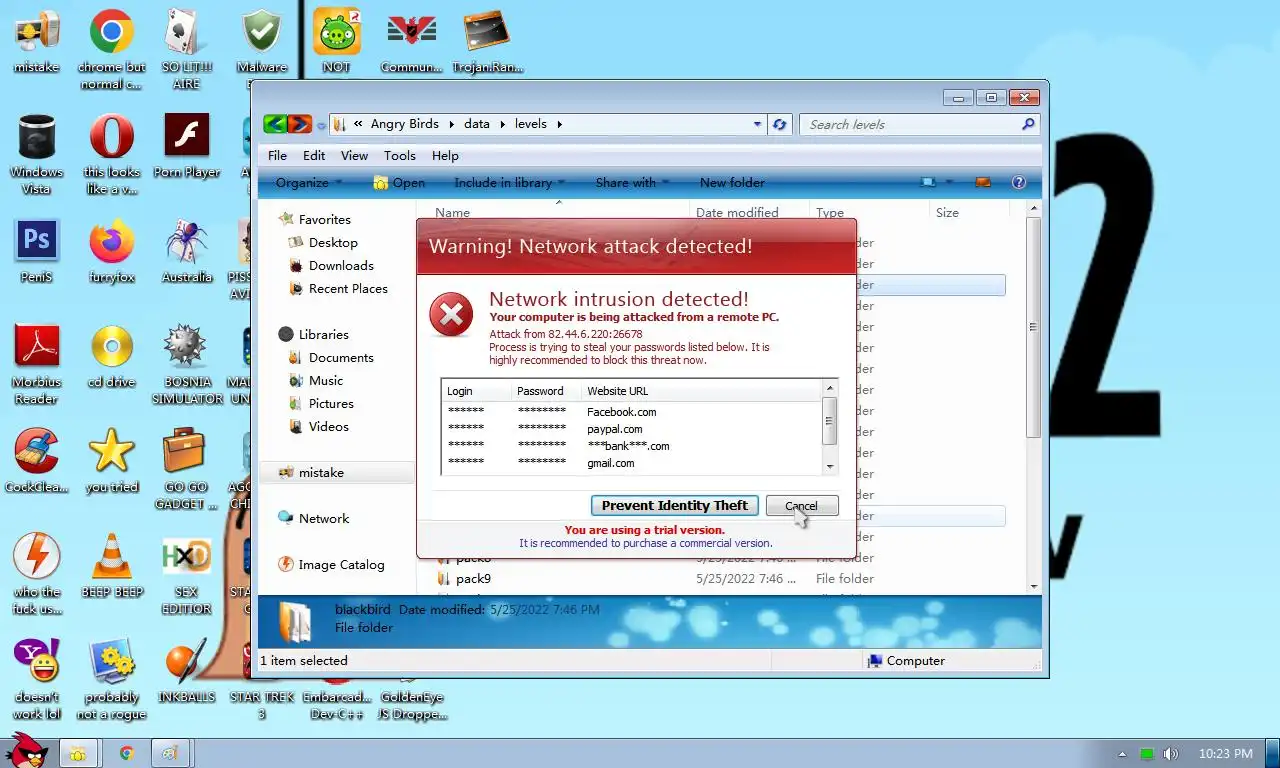Click the Forward arrow in Explorer
1280x768 pixels.
click(x=300, y=124)
